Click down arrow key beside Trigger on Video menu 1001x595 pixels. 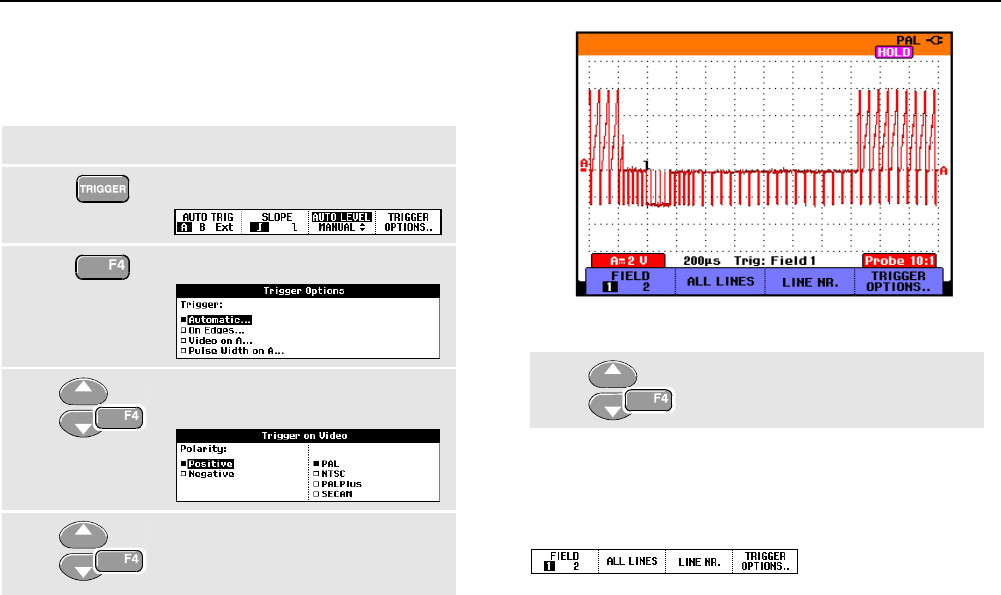click(x=80, y=425)
